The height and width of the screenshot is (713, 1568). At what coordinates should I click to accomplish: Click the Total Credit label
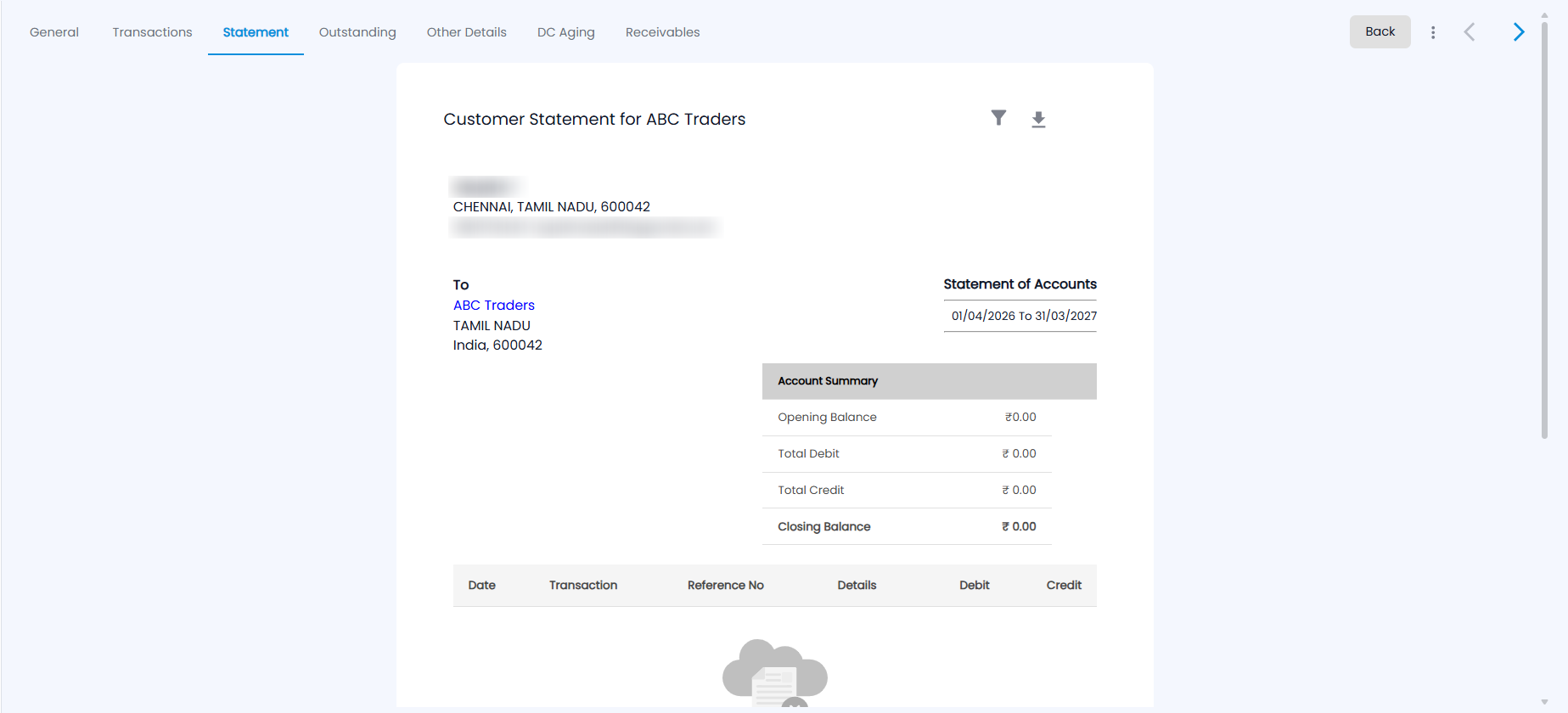click(x=812, y=491)
